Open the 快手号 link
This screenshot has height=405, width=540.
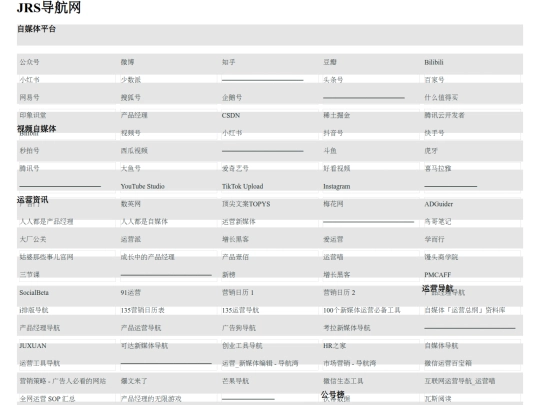[434, 133]
